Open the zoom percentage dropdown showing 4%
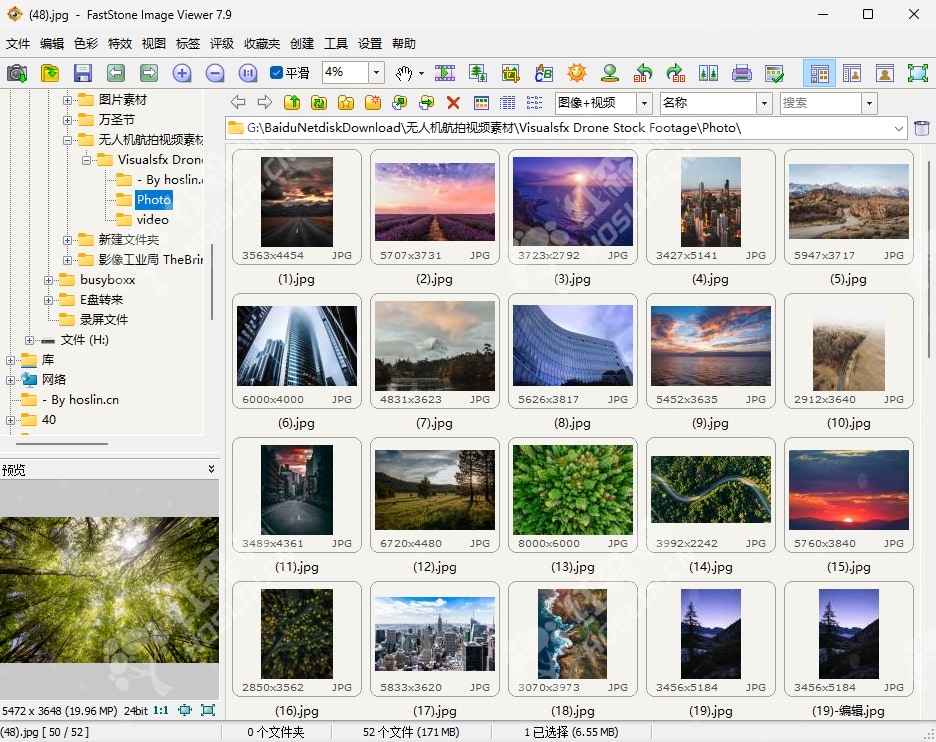Screen dimensions: 936x742 point(377,73)
